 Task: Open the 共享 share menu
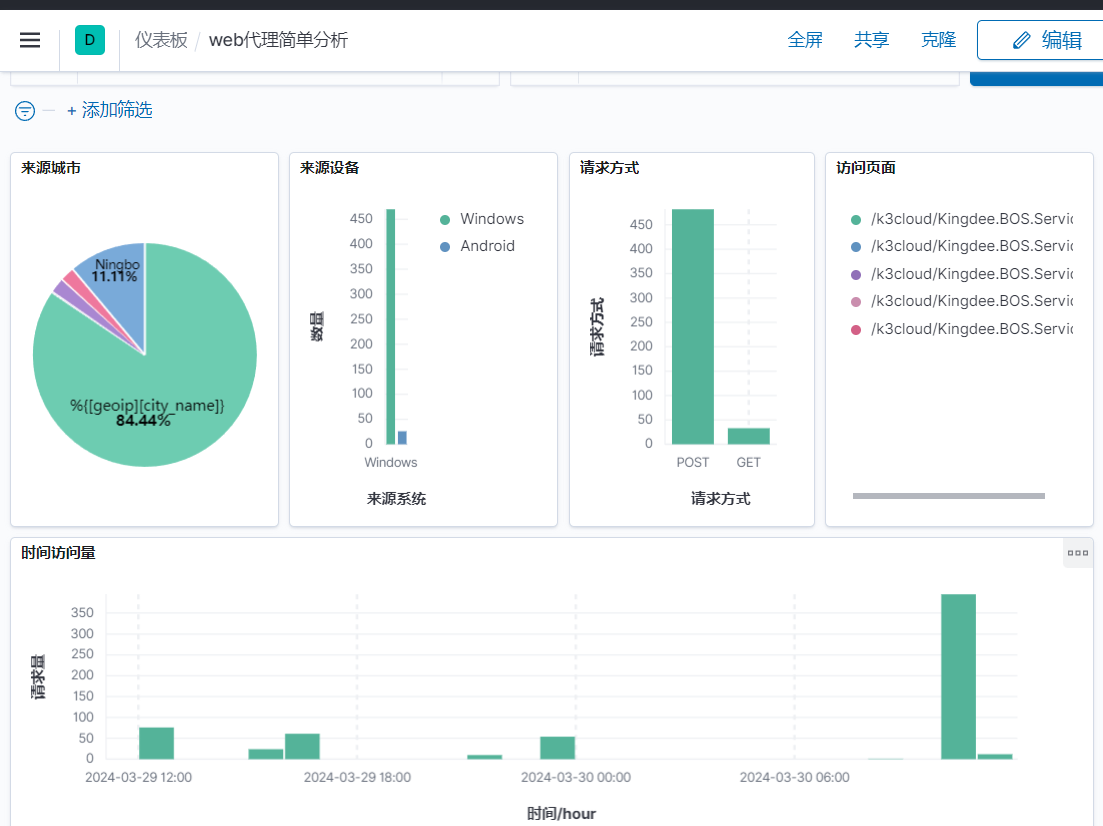click(x=871, y=40)
